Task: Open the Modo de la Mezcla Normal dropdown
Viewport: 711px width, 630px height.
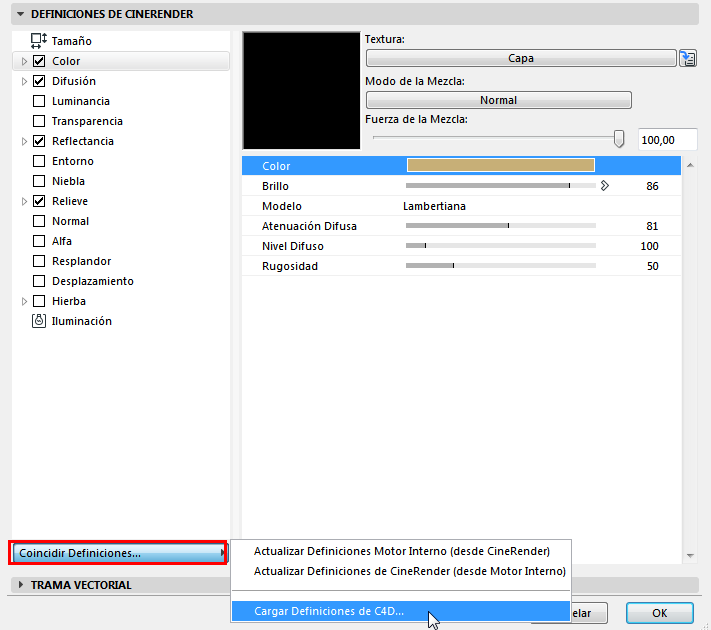Action: [x=498, y=100]
